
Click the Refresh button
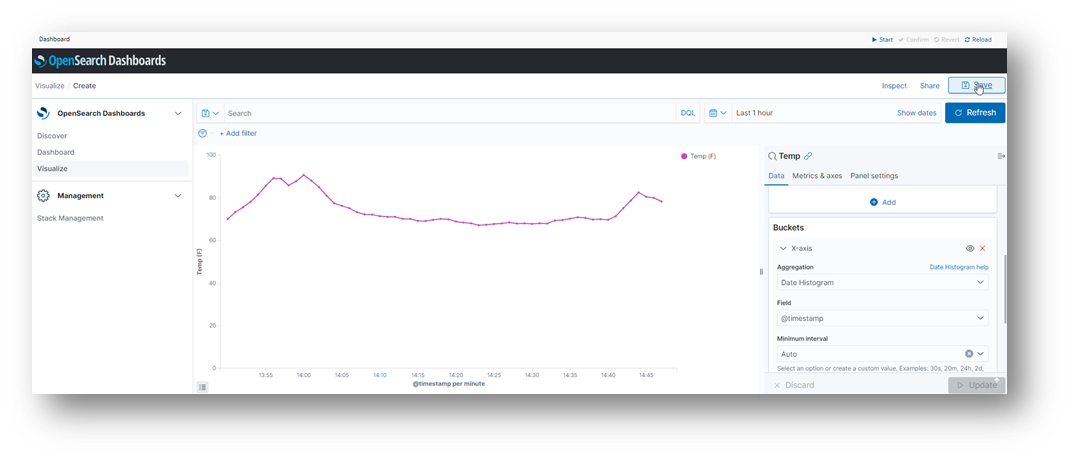[975, 113]
